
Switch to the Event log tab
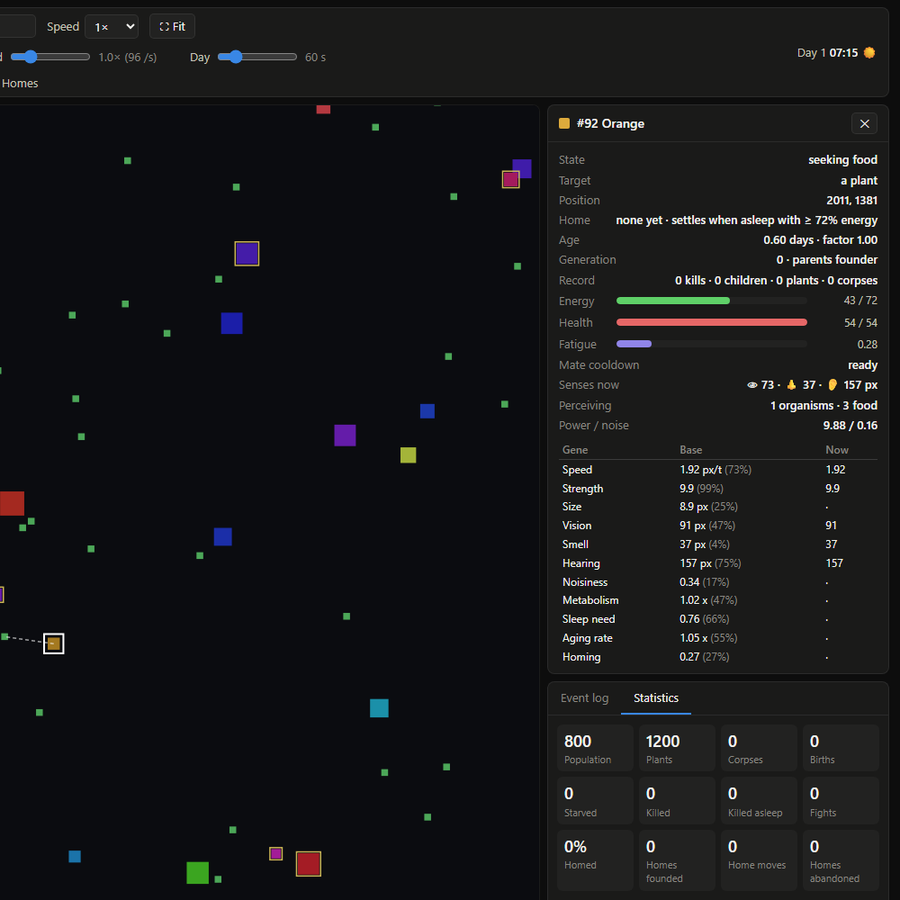coord(584,698)
